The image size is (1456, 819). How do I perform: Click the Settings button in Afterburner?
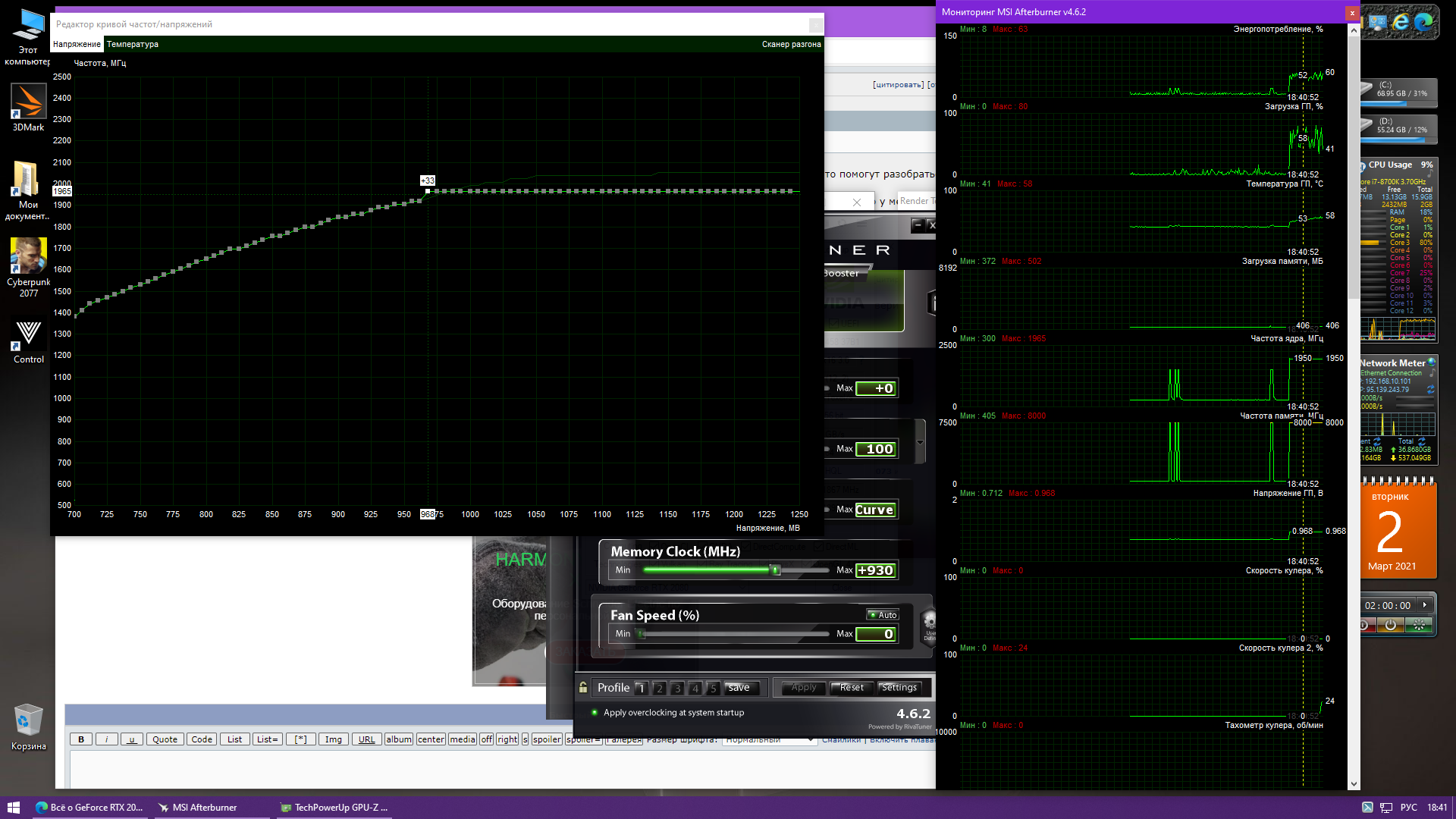tap(899, 688)
